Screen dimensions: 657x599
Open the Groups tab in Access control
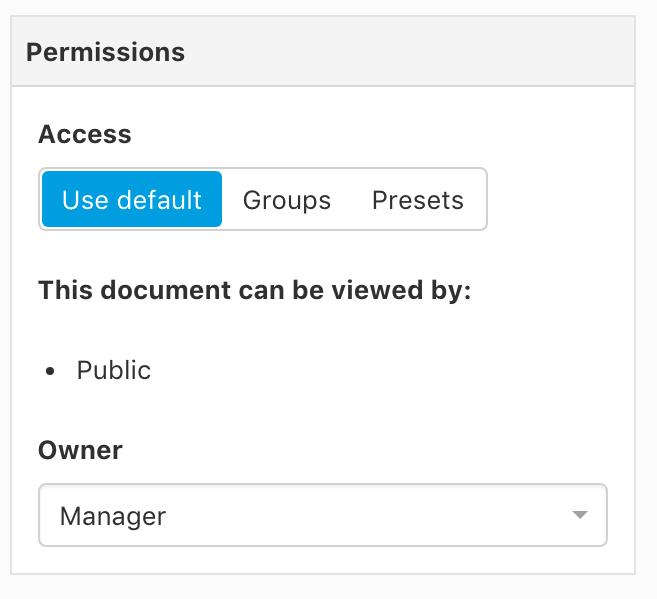click(287, 200)
